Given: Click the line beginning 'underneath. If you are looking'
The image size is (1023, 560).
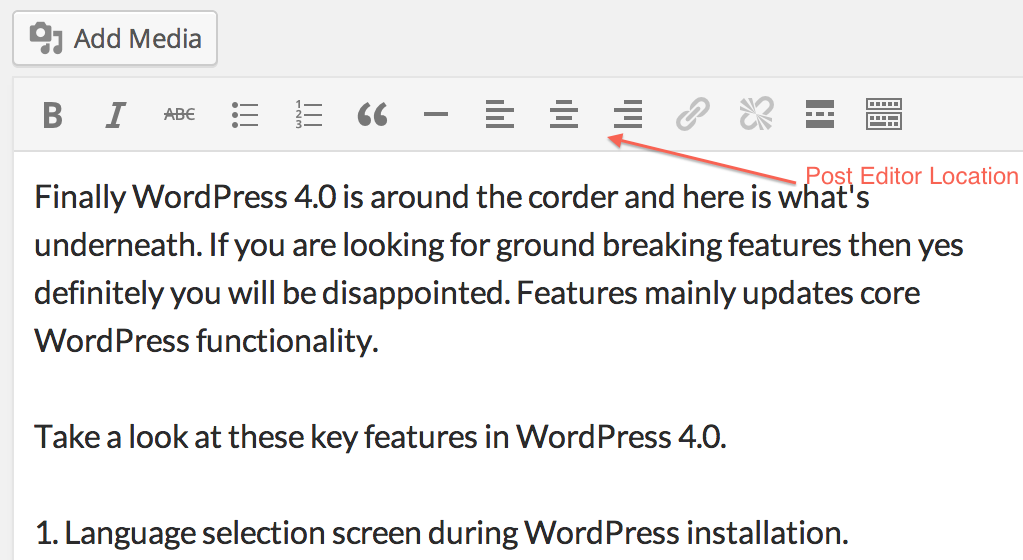Looking at the screenshot, I should click(498, 245).
